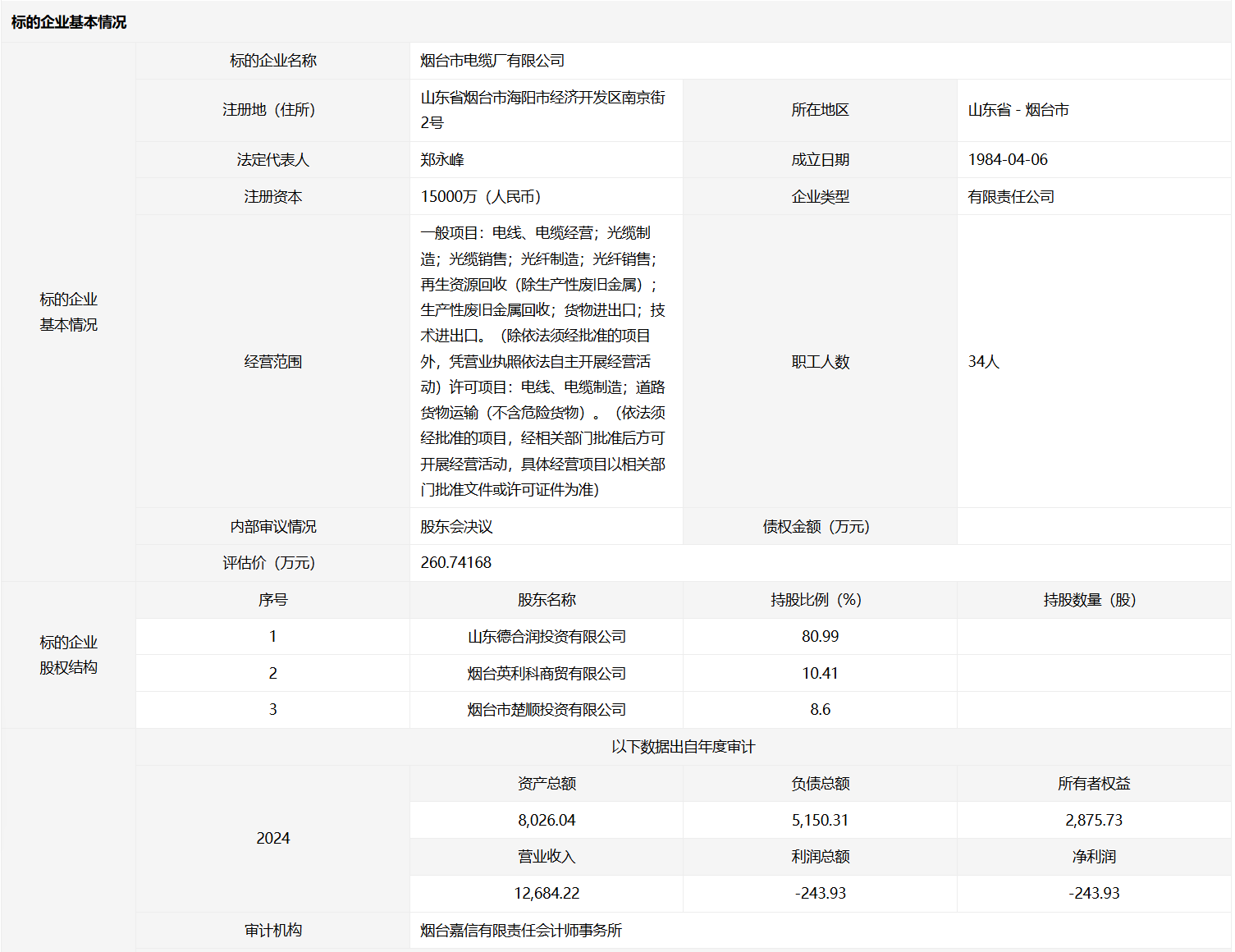Click the appraisal value 260.74168
The image size is (1235, 952).
[455, 563]
